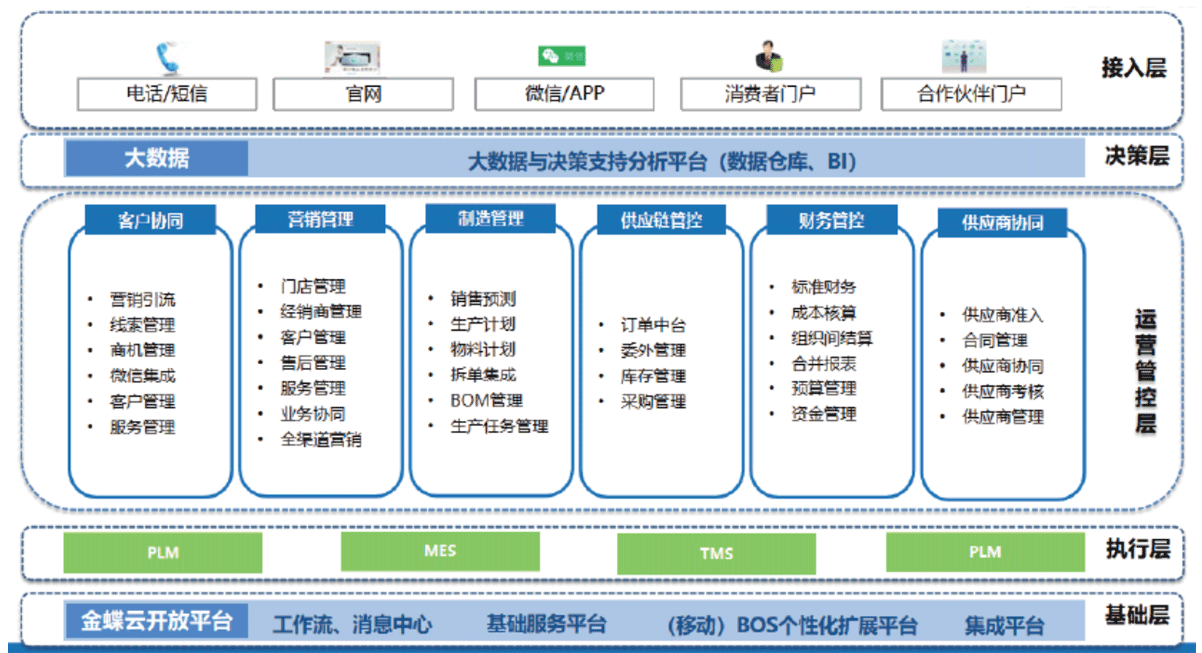
Task: Select the 合作伙伴门户 box
Action: (972, 95)
